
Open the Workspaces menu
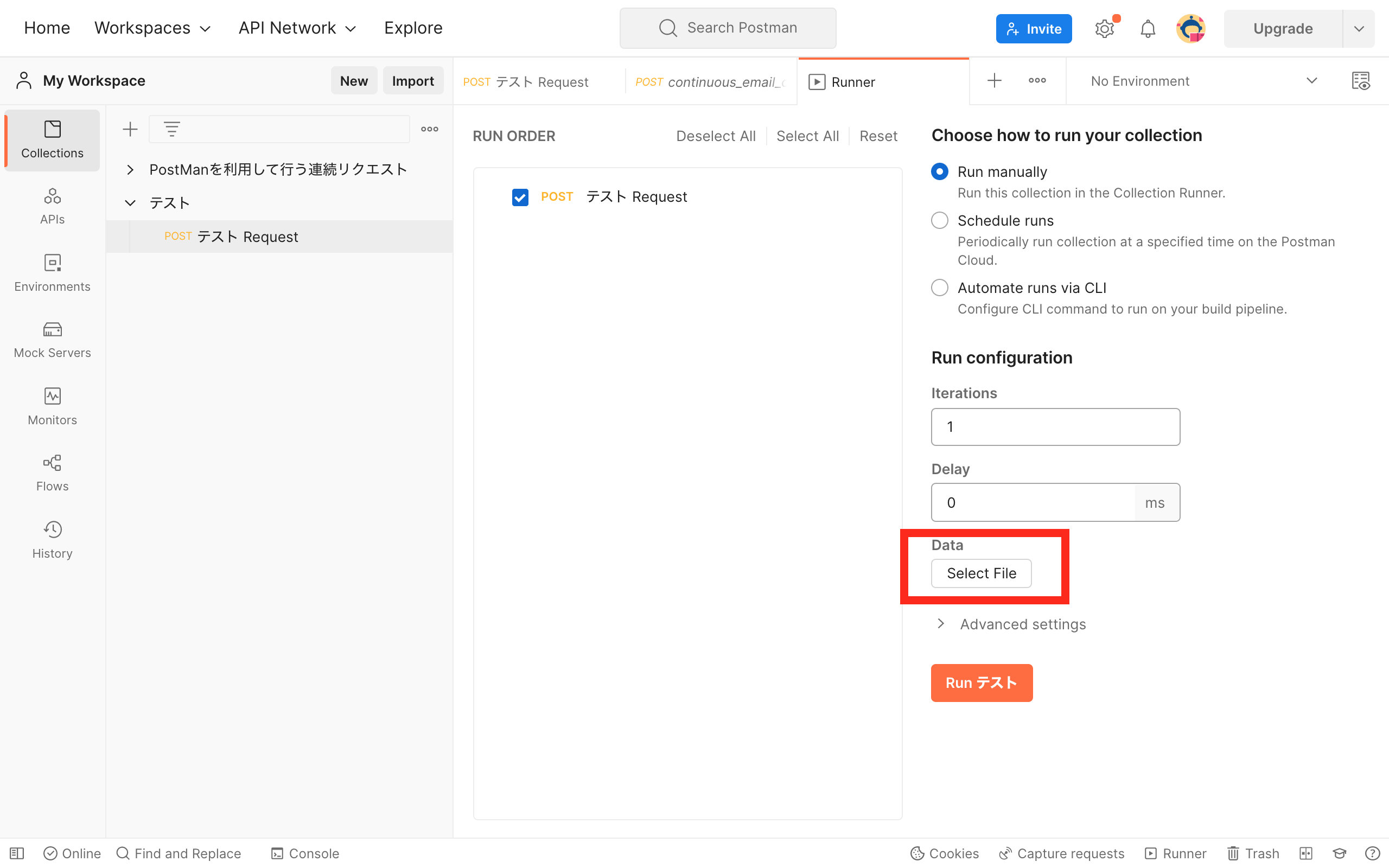pos(152,28)
